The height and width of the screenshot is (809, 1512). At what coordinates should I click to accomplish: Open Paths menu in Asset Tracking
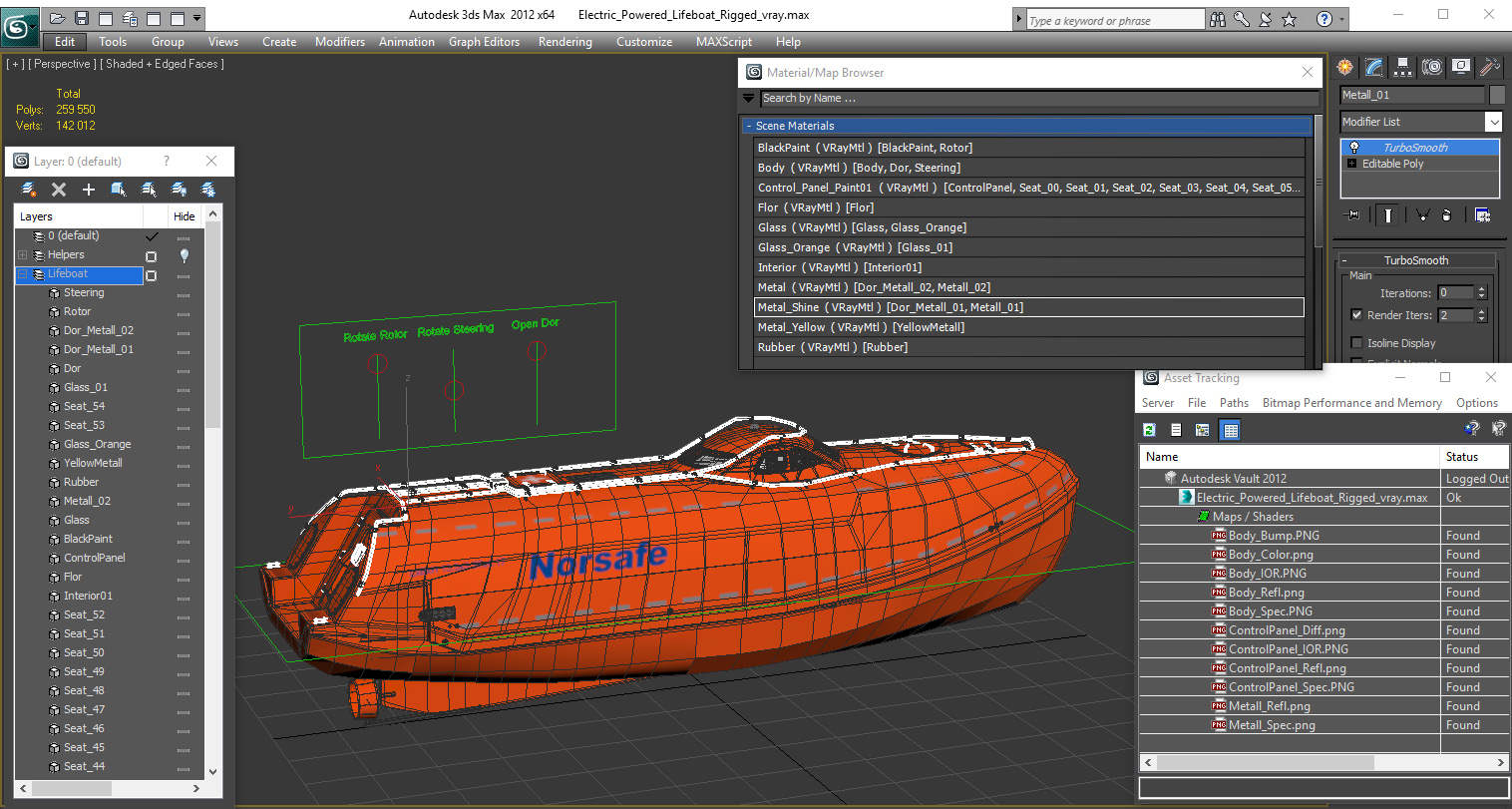pos(1234,403)
